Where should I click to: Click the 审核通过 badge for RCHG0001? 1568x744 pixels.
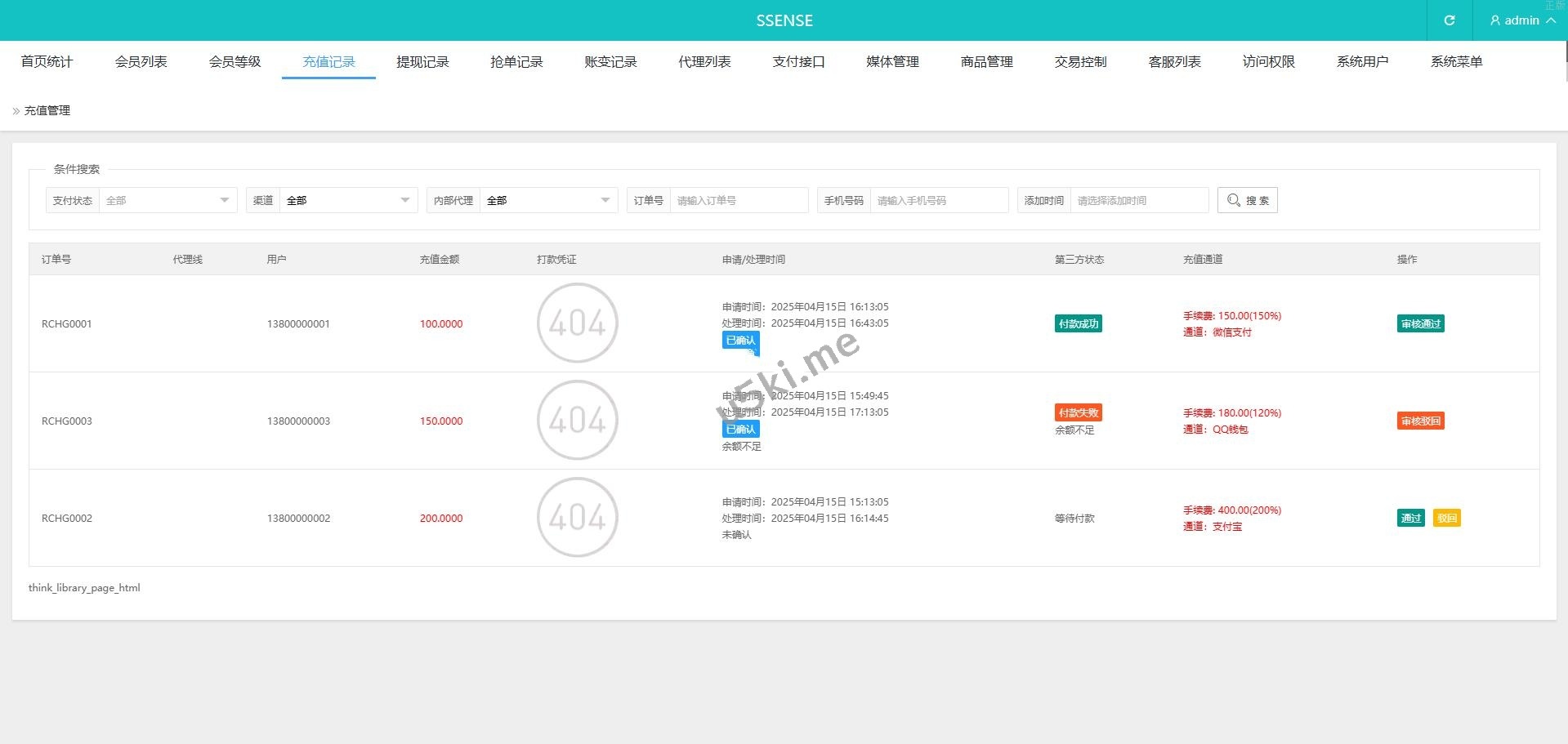(1420, 323)
